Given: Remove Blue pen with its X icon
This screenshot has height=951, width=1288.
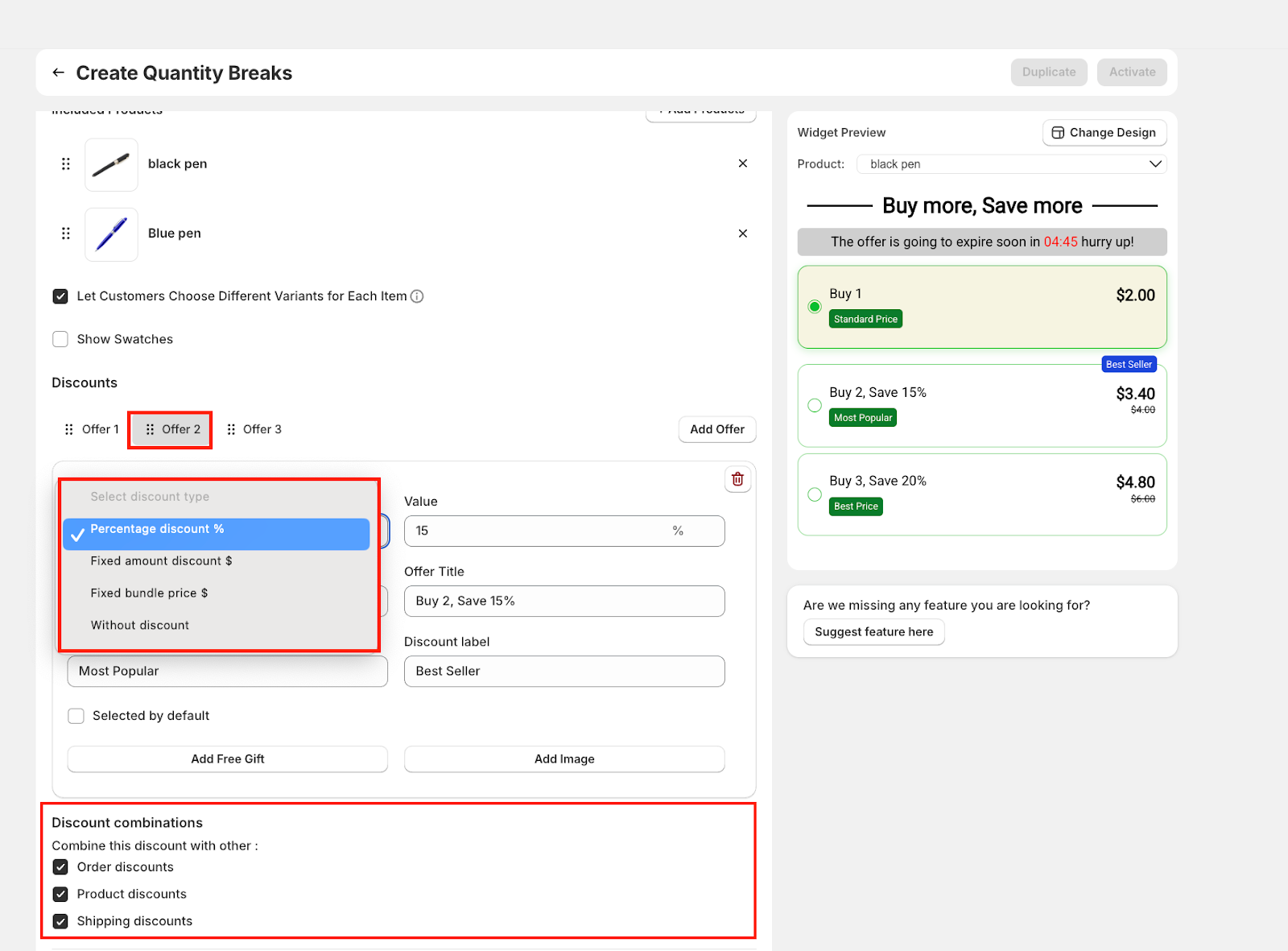Looking at the screenshot, I should (742, 234).
